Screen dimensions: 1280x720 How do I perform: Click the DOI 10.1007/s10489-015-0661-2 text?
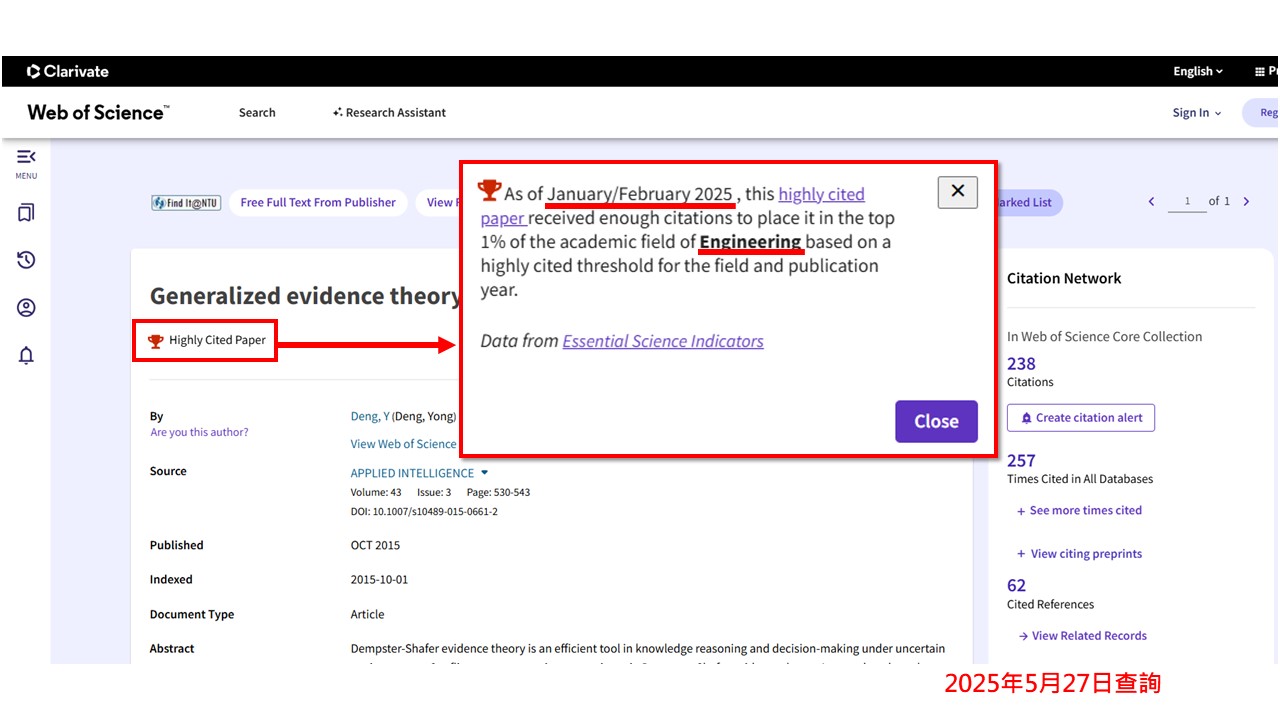click(424, 511)
